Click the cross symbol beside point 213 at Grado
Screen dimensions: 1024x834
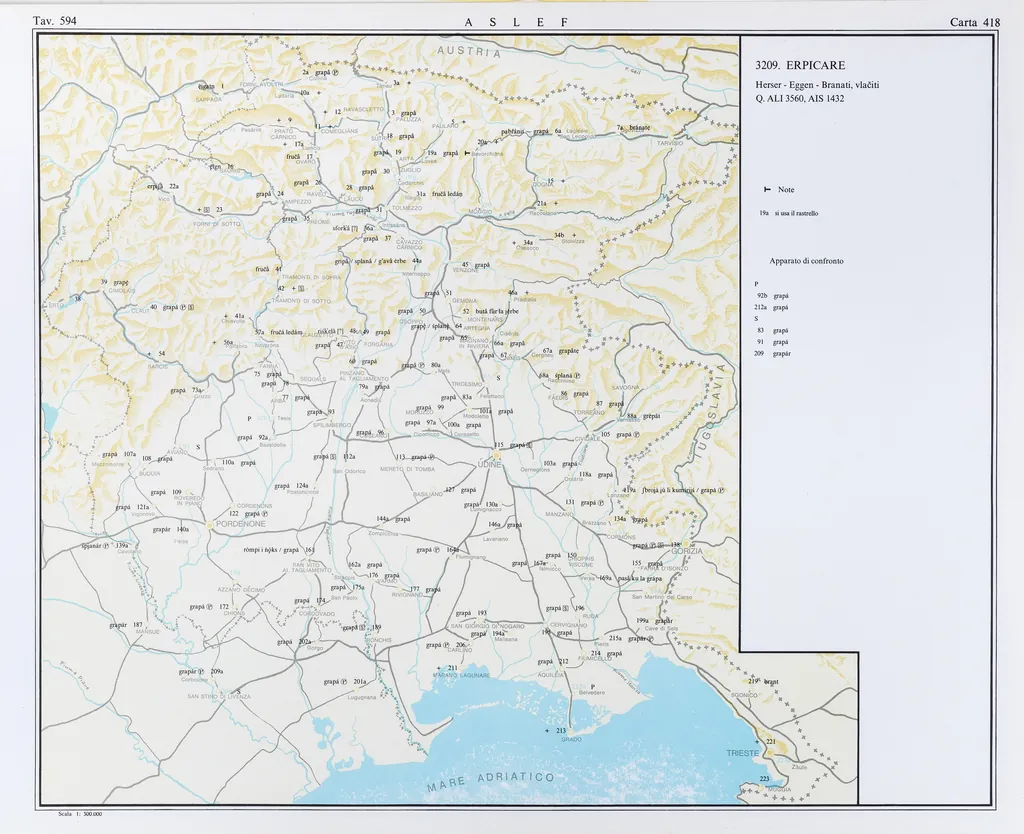[548, 731]
